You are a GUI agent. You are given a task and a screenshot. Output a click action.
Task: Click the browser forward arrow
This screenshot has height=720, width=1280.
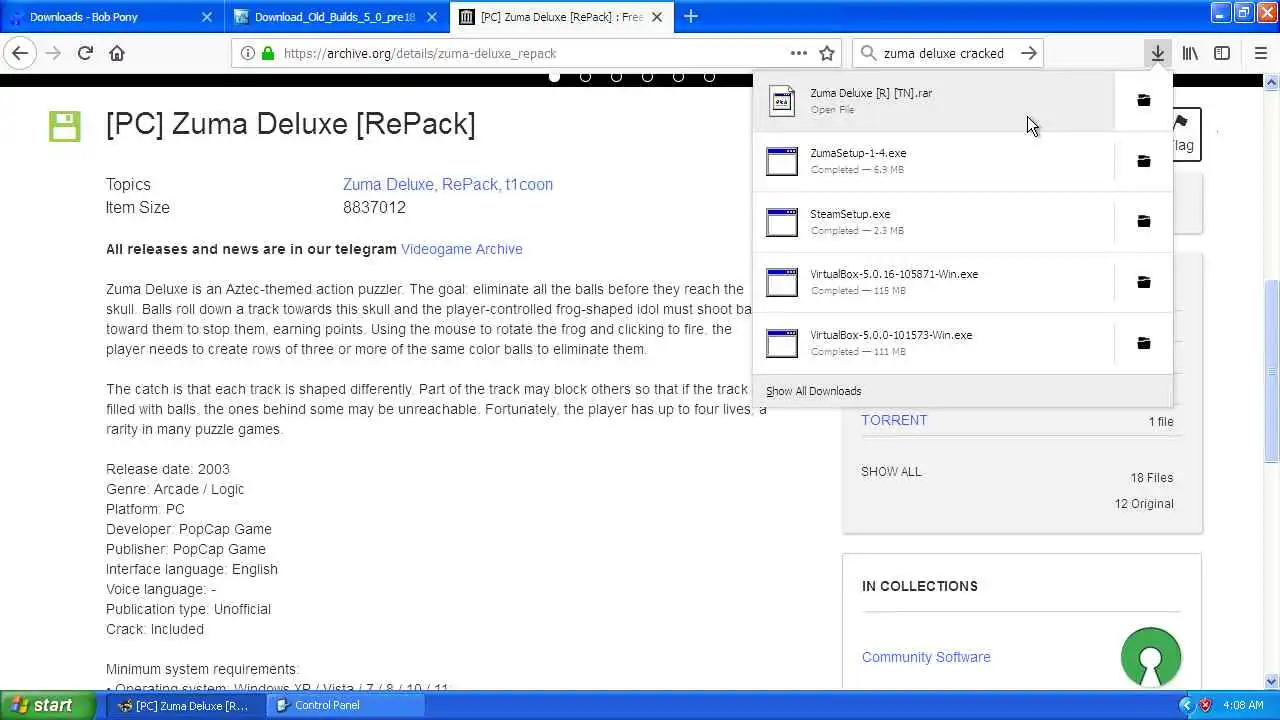[53, 53]
